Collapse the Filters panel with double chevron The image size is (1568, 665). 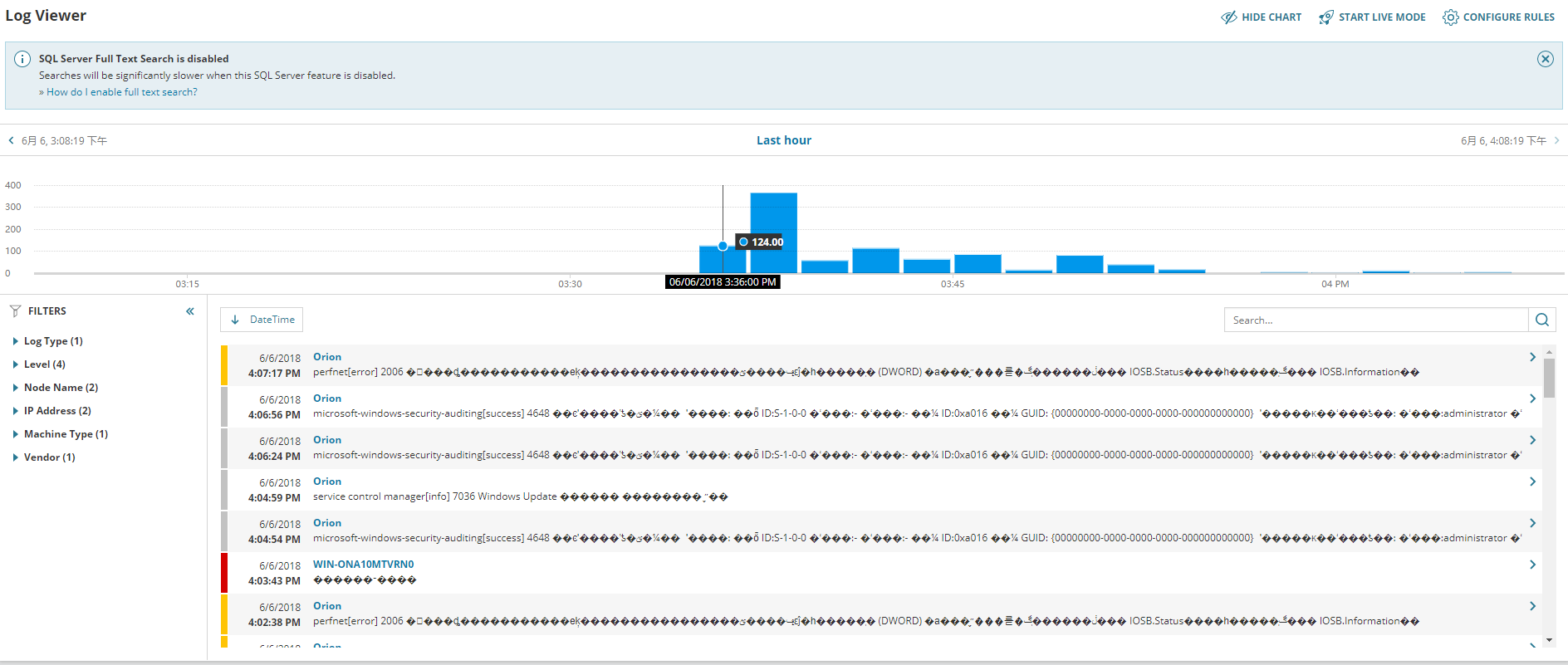pyautogui.click(x=190, y=311)
